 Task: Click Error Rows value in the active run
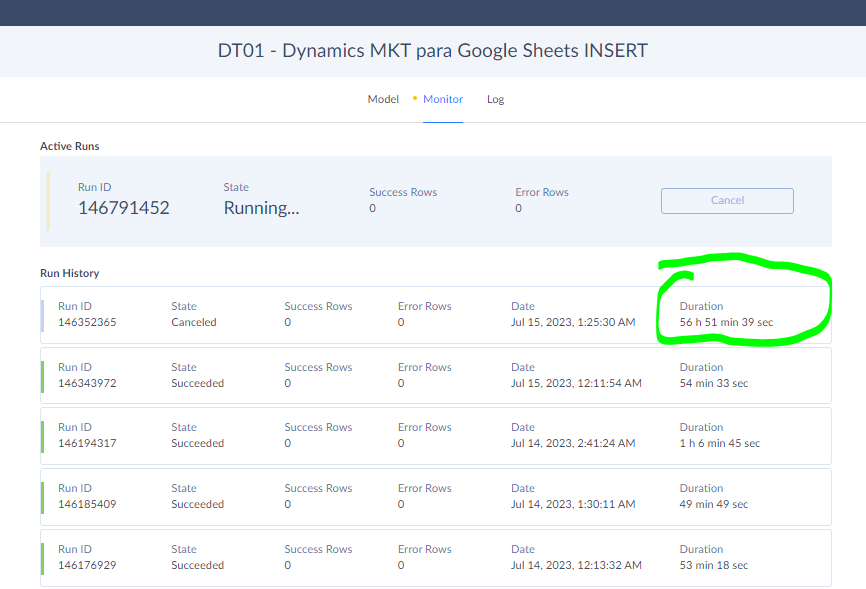point(518,208)
